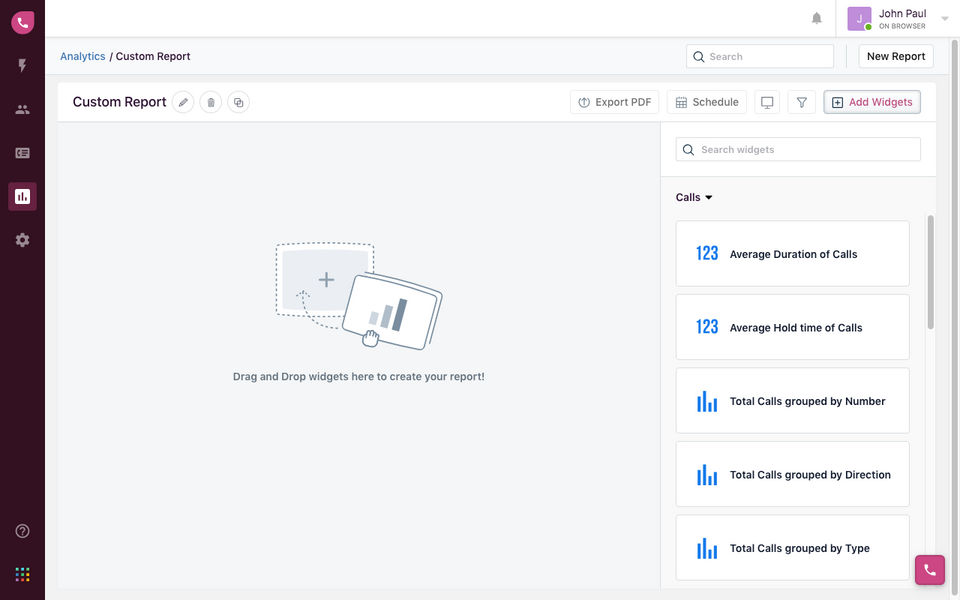Open the presentation mode monitor icon
The width and height of the screenshot is (960, 600).
767,102
